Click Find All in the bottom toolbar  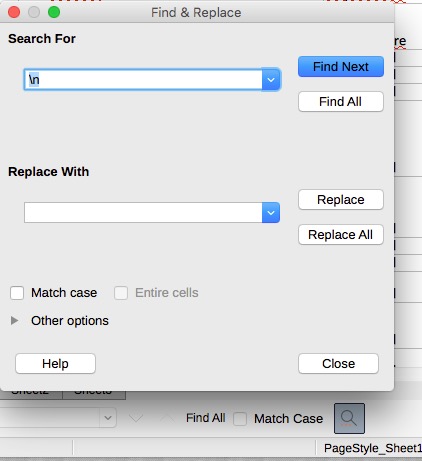[x=206, y=418]
